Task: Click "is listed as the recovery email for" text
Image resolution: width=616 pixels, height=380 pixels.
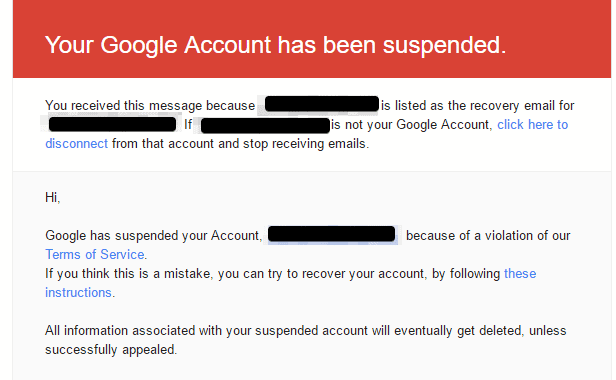Action: [x=477, y=106]
